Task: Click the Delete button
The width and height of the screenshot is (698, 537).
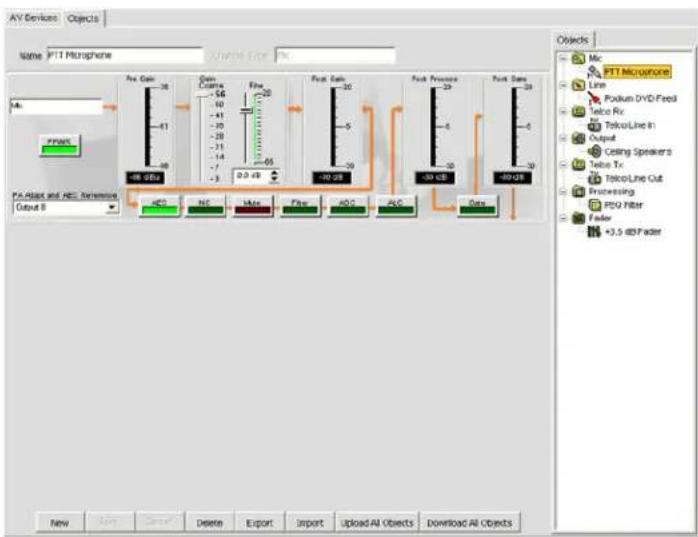Action: 210,523
